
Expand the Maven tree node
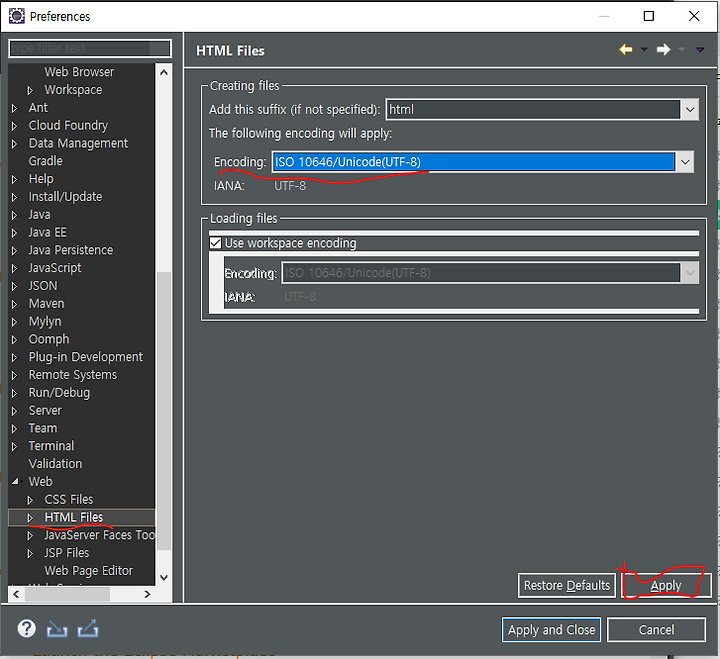coord(14,304)
